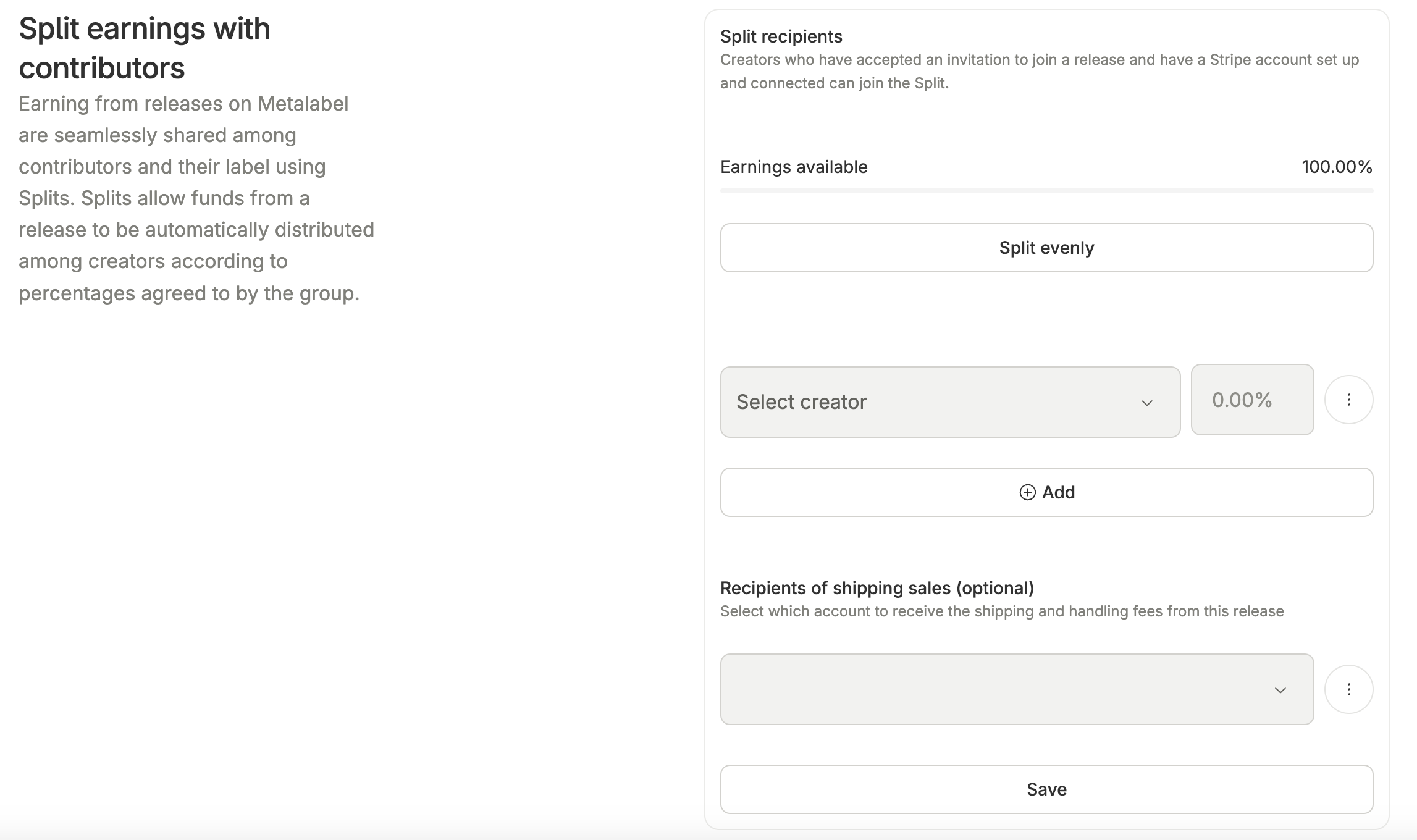Open the Select creator dropdown

point(950,402)
